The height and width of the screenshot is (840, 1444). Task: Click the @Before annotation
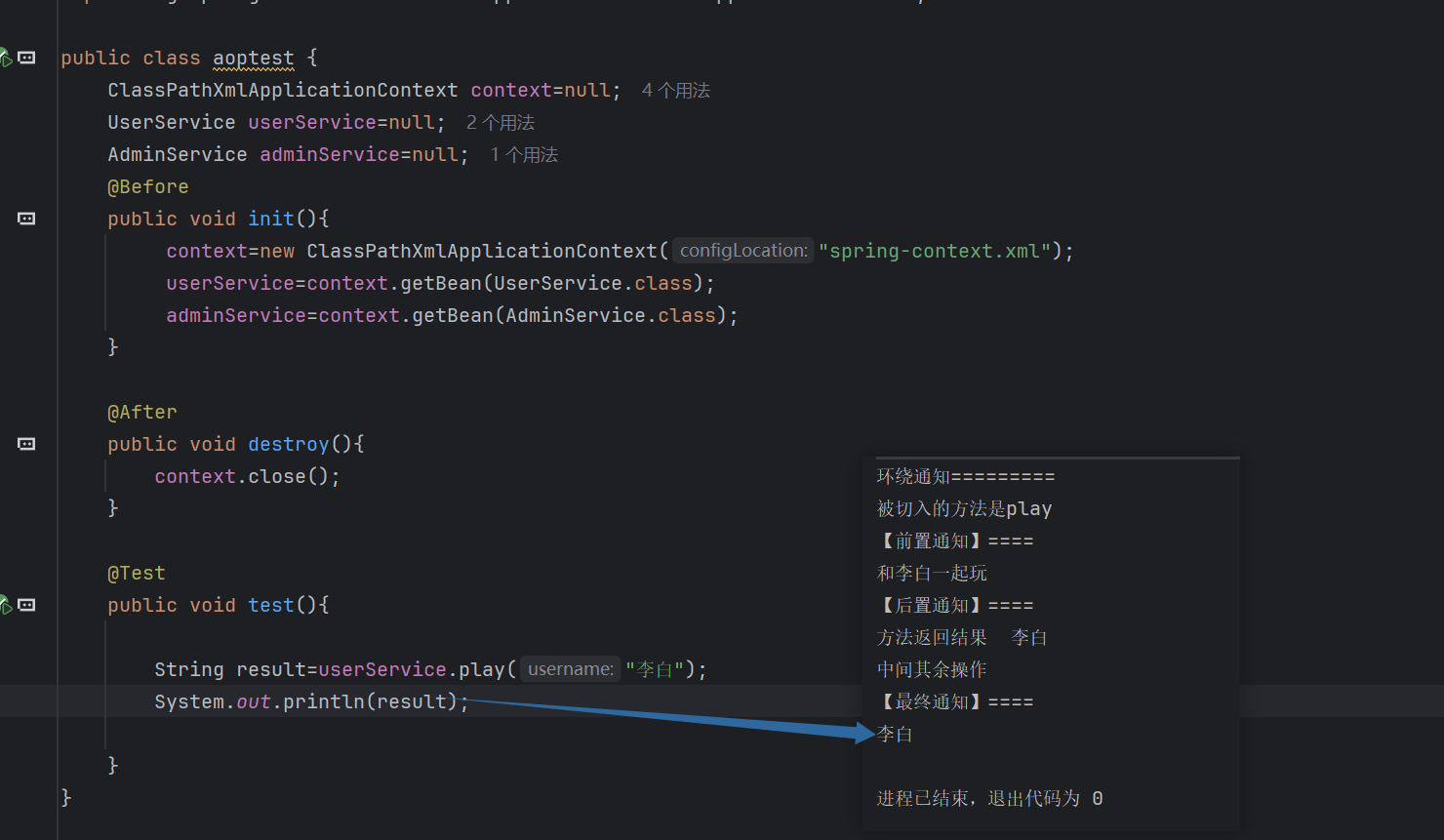[147, 186]
